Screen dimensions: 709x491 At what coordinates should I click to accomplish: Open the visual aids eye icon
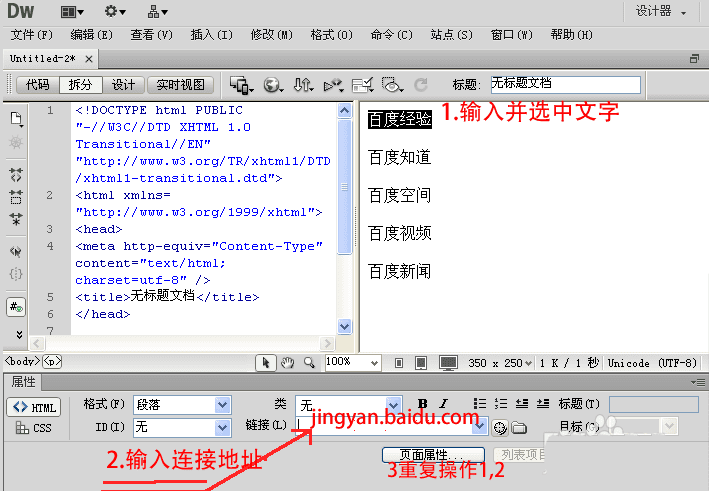coord(392,85)
